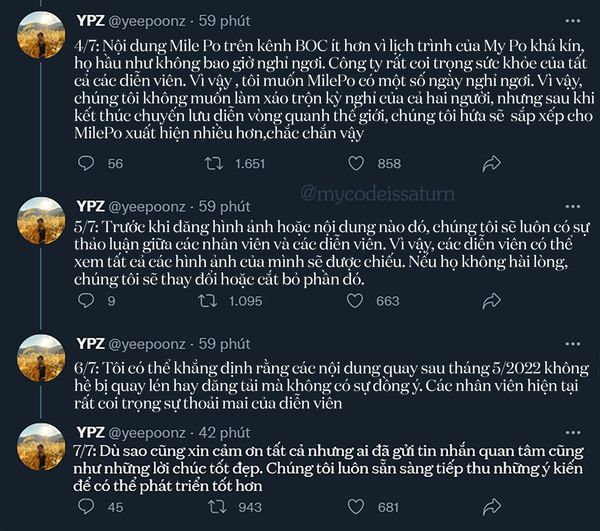
Task: Open the more options menu on the 4/7 tweet
Action: pyautogui.click(x=572, y=19)
